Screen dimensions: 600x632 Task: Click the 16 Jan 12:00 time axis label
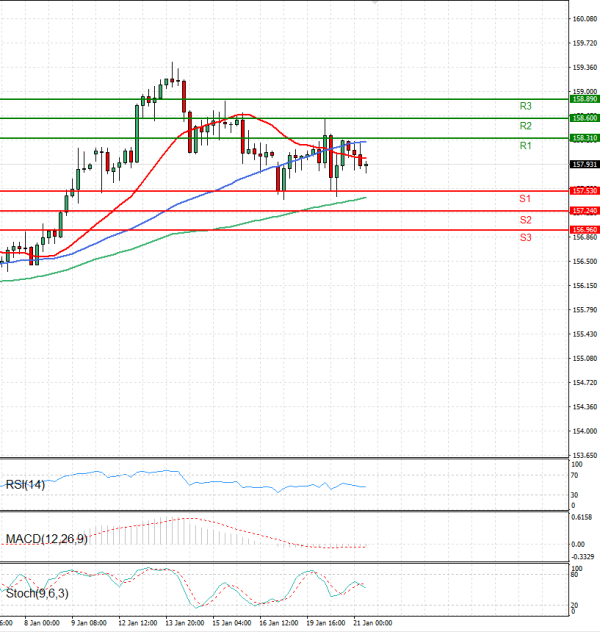click(277, 621)
